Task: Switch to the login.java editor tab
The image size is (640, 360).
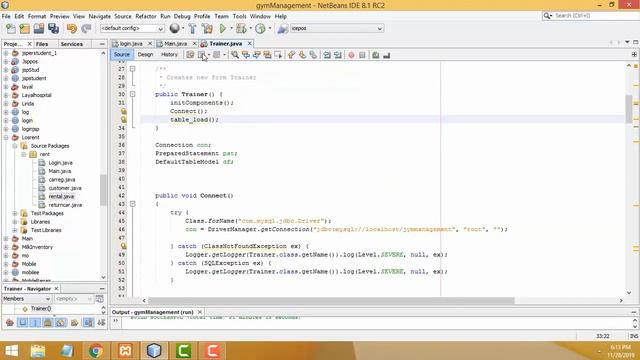Action: coord(131,44)
